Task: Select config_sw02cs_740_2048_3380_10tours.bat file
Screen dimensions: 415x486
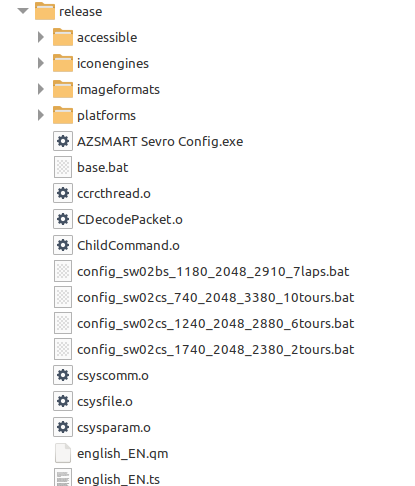Action: (215, 298)
